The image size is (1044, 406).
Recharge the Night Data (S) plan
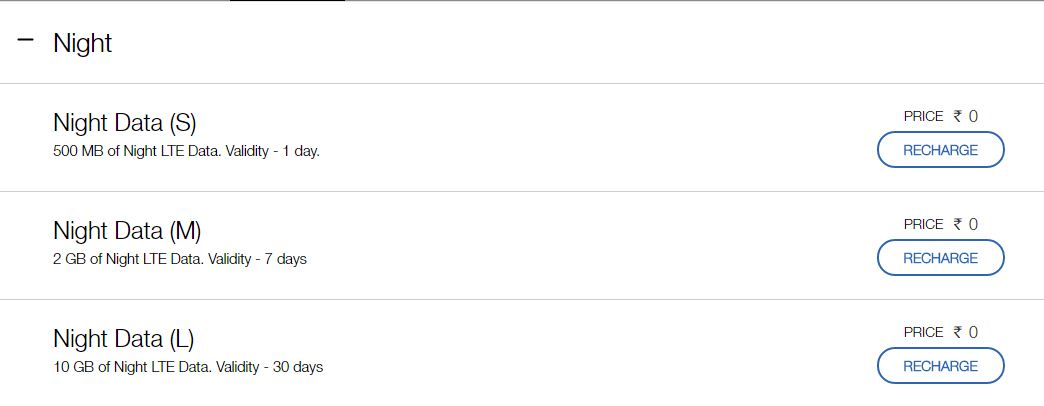click(940, 150)
